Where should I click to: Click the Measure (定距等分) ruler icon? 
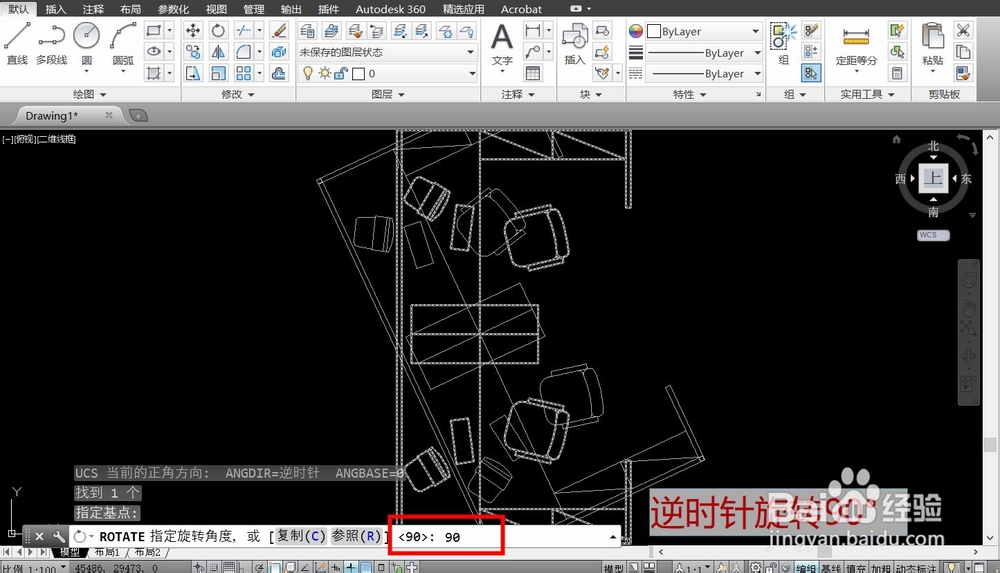856,43
